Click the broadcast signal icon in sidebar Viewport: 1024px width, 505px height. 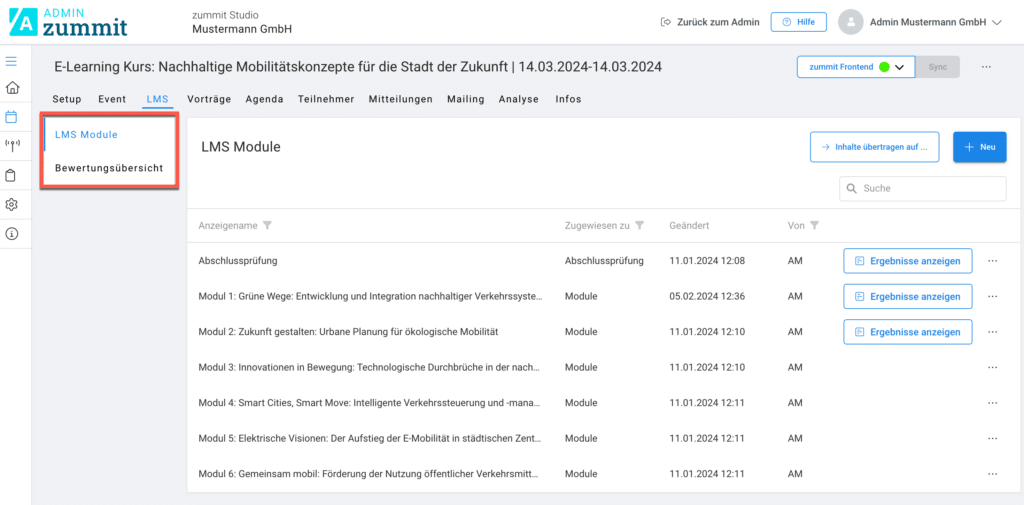[x=12, y=145]
